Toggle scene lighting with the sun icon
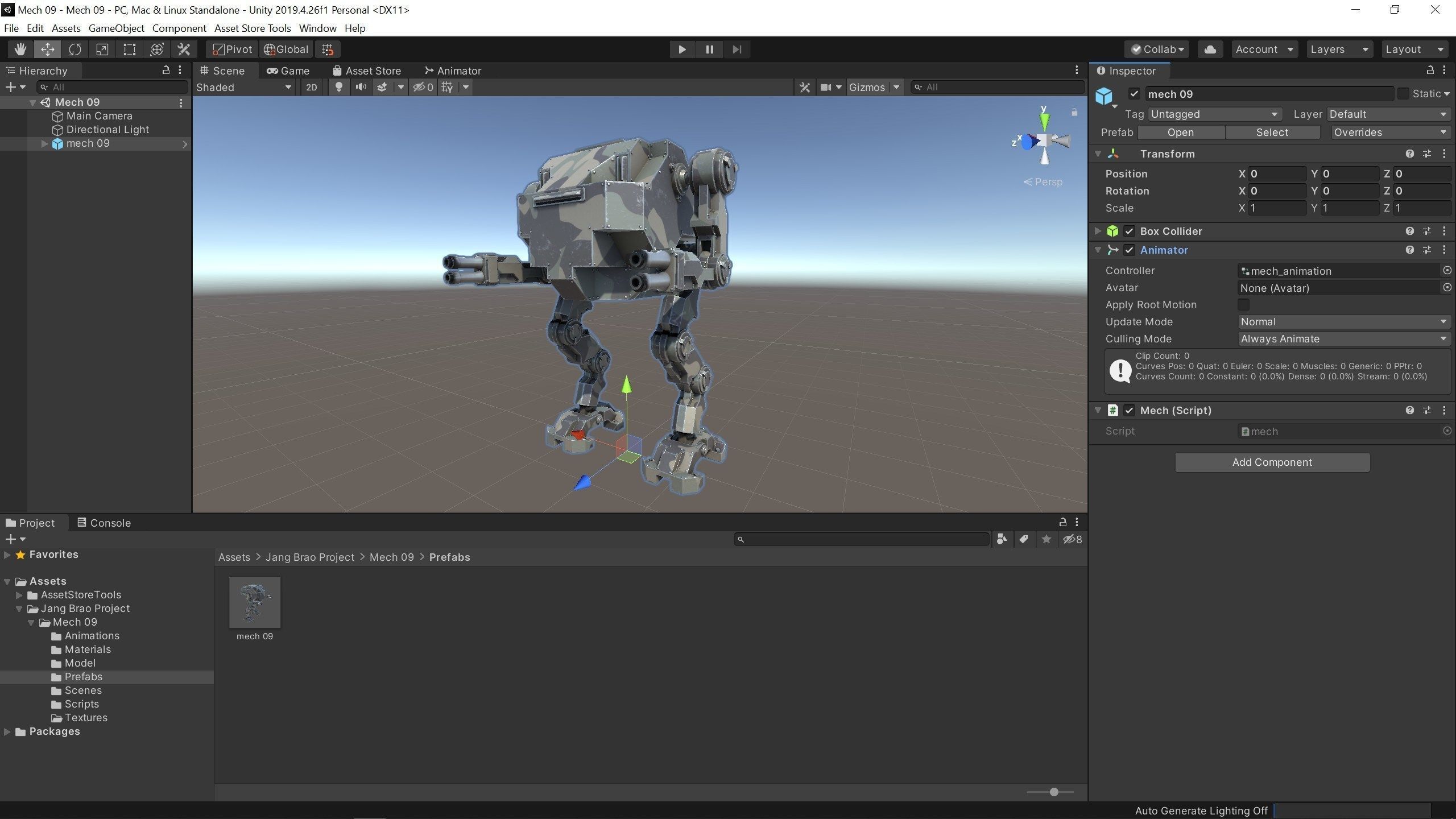The height and width of the screenshot is (819, 1456). tap(338, 87)
